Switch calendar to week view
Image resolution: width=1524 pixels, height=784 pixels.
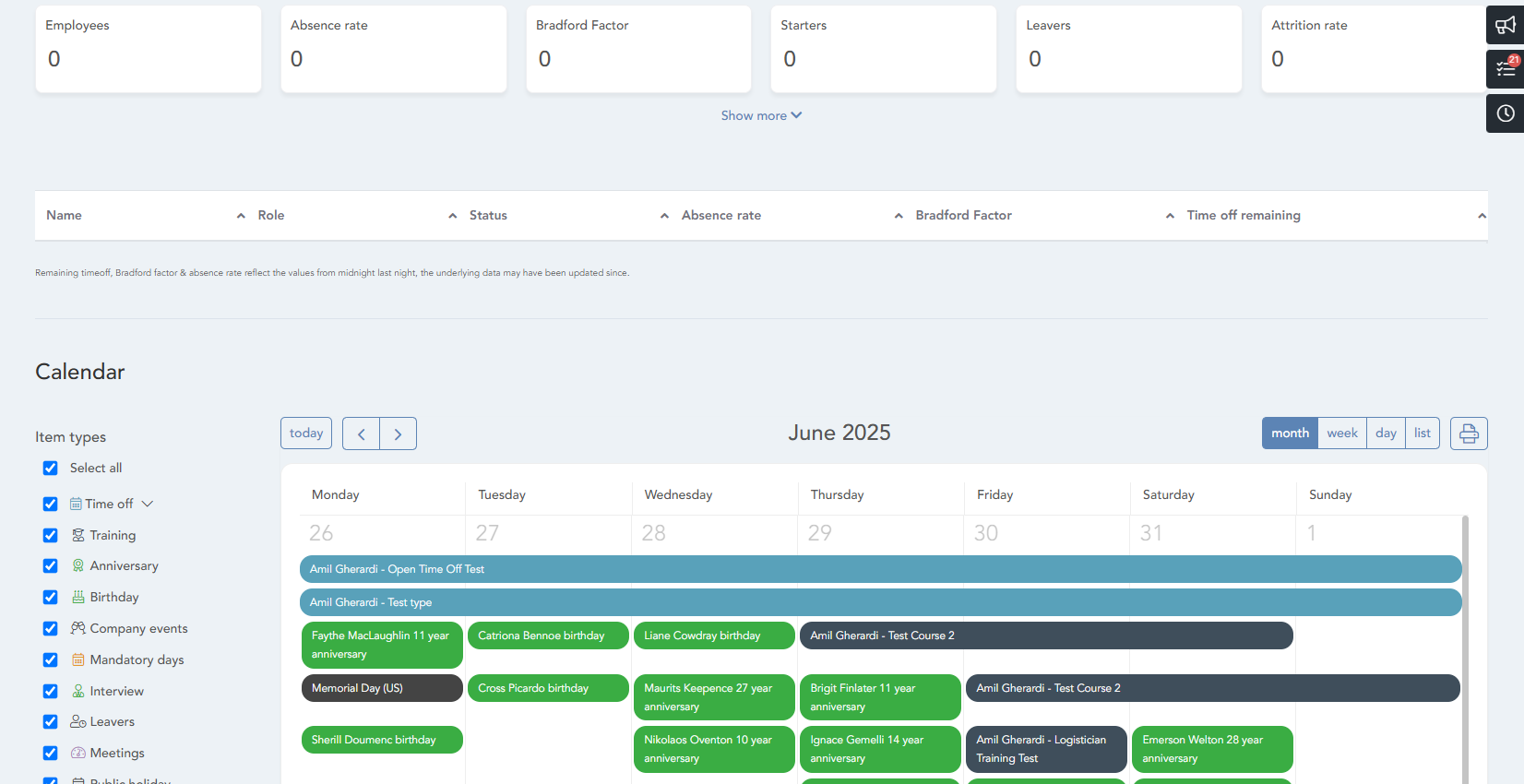[x=1341, y=434]
